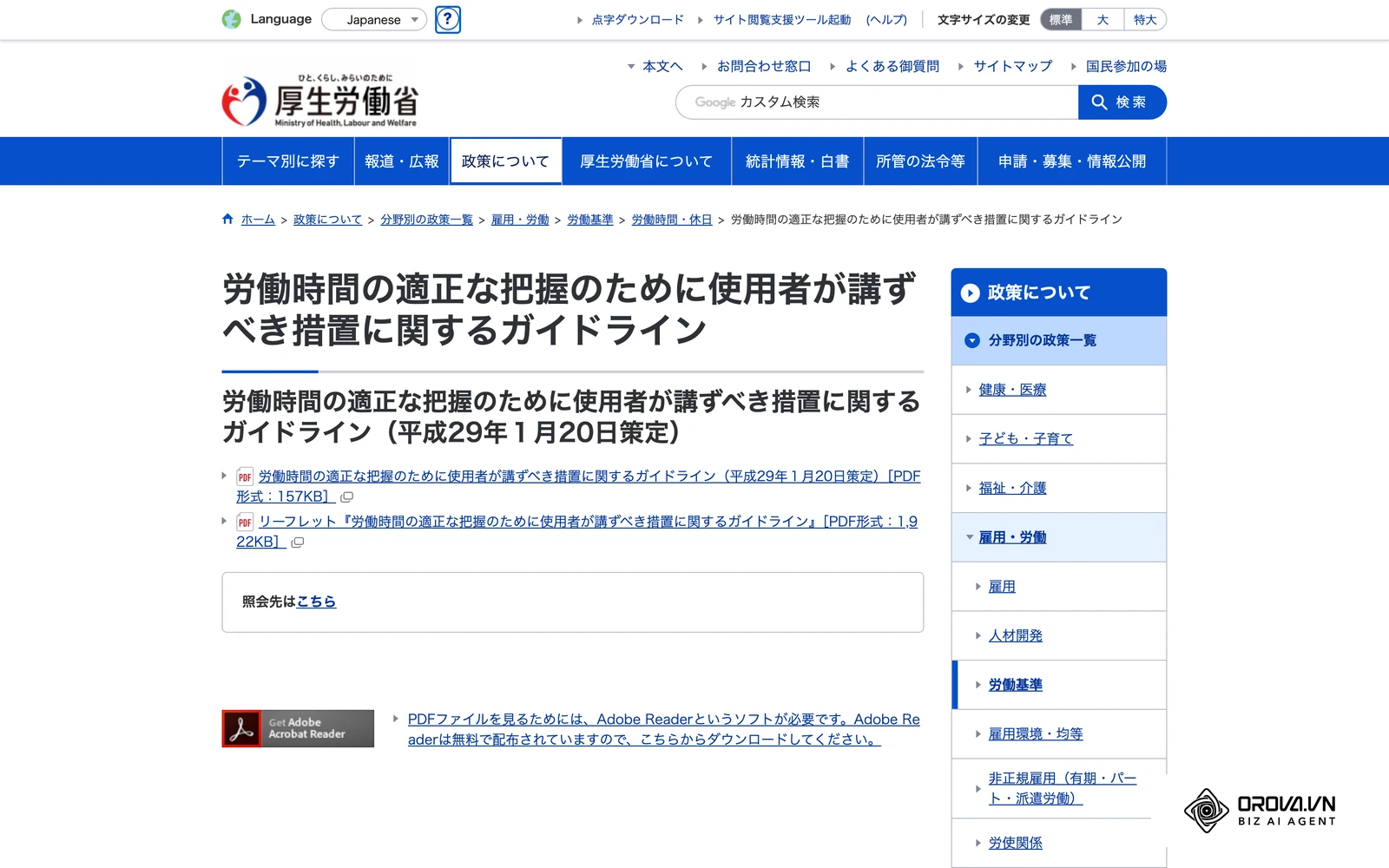Open 国民参加の場 link

(1126, 66)
